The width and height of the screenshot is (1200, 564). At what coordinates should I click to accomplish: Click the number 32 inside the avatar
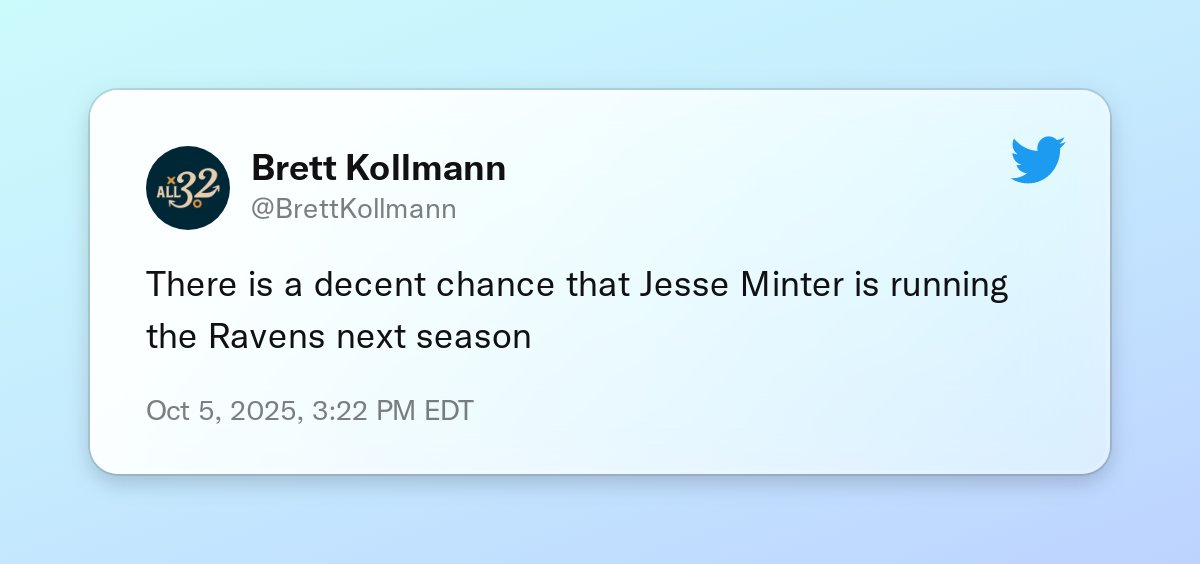[x=195, y=187]
